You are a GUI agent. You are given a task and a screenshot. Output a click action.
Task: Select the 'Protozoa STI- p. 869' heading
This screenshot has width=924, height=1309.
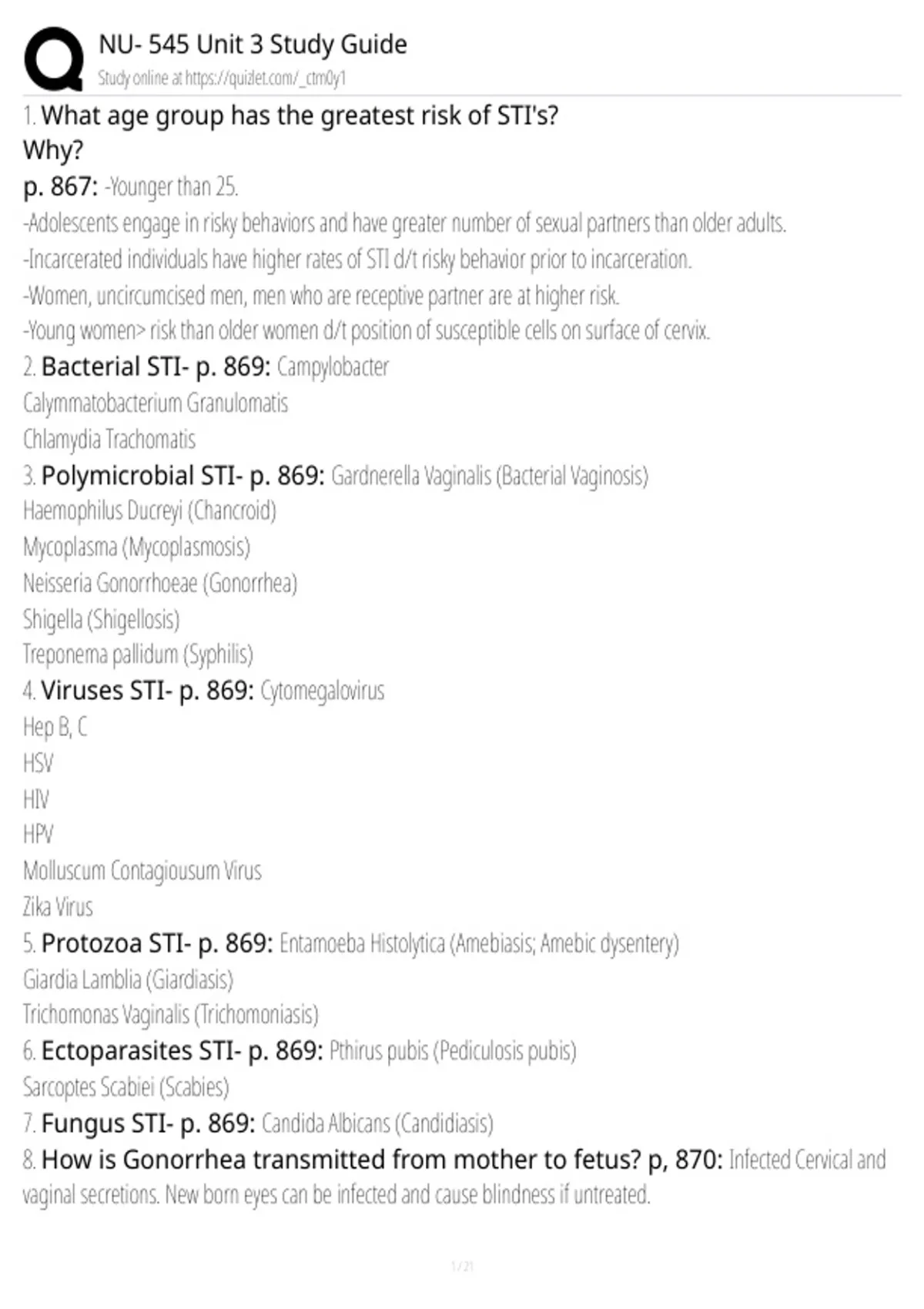157,943
